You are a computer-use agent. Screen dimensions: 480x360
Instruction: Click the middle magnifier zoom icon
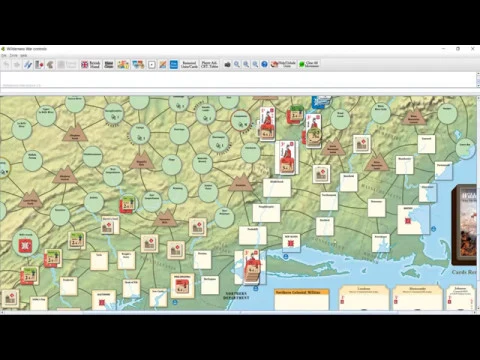coord(246,64)
